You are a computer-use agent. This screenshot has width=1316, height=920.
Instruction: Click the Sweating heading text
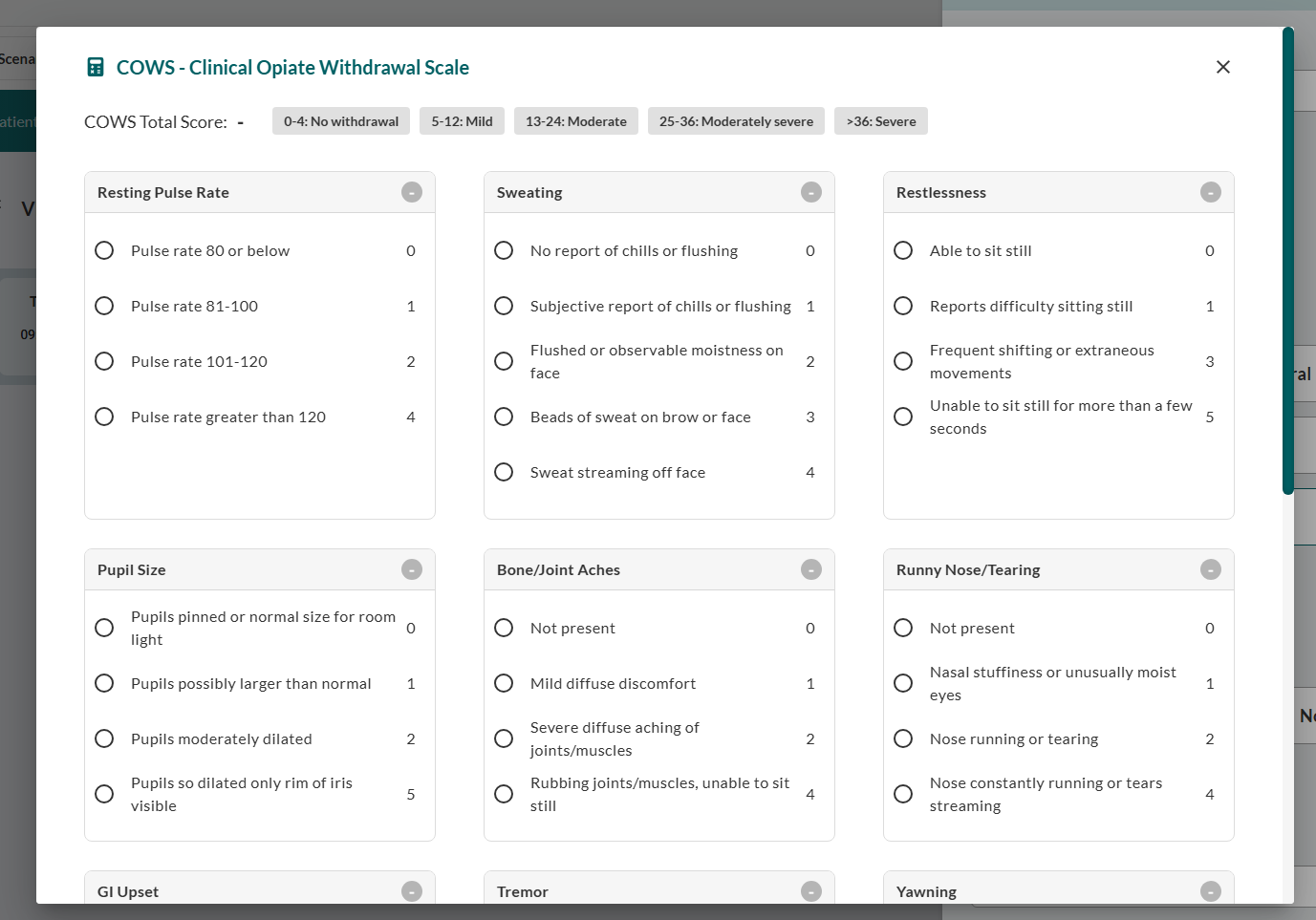point(529,192)
